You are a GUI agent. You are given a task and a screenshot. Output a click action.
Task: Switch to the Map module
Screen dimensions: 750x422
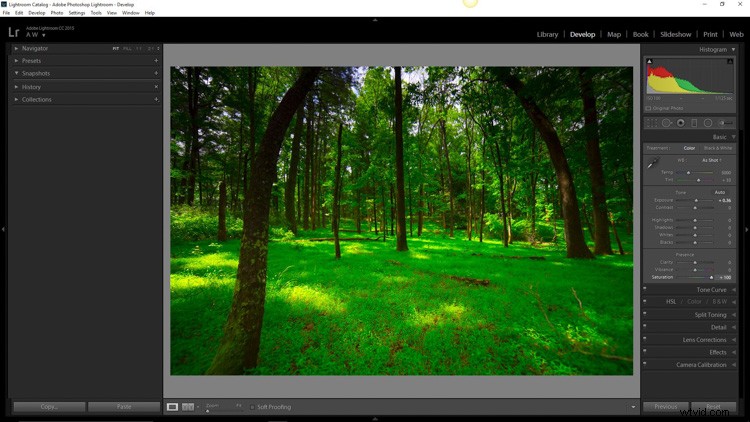point(614,34)
